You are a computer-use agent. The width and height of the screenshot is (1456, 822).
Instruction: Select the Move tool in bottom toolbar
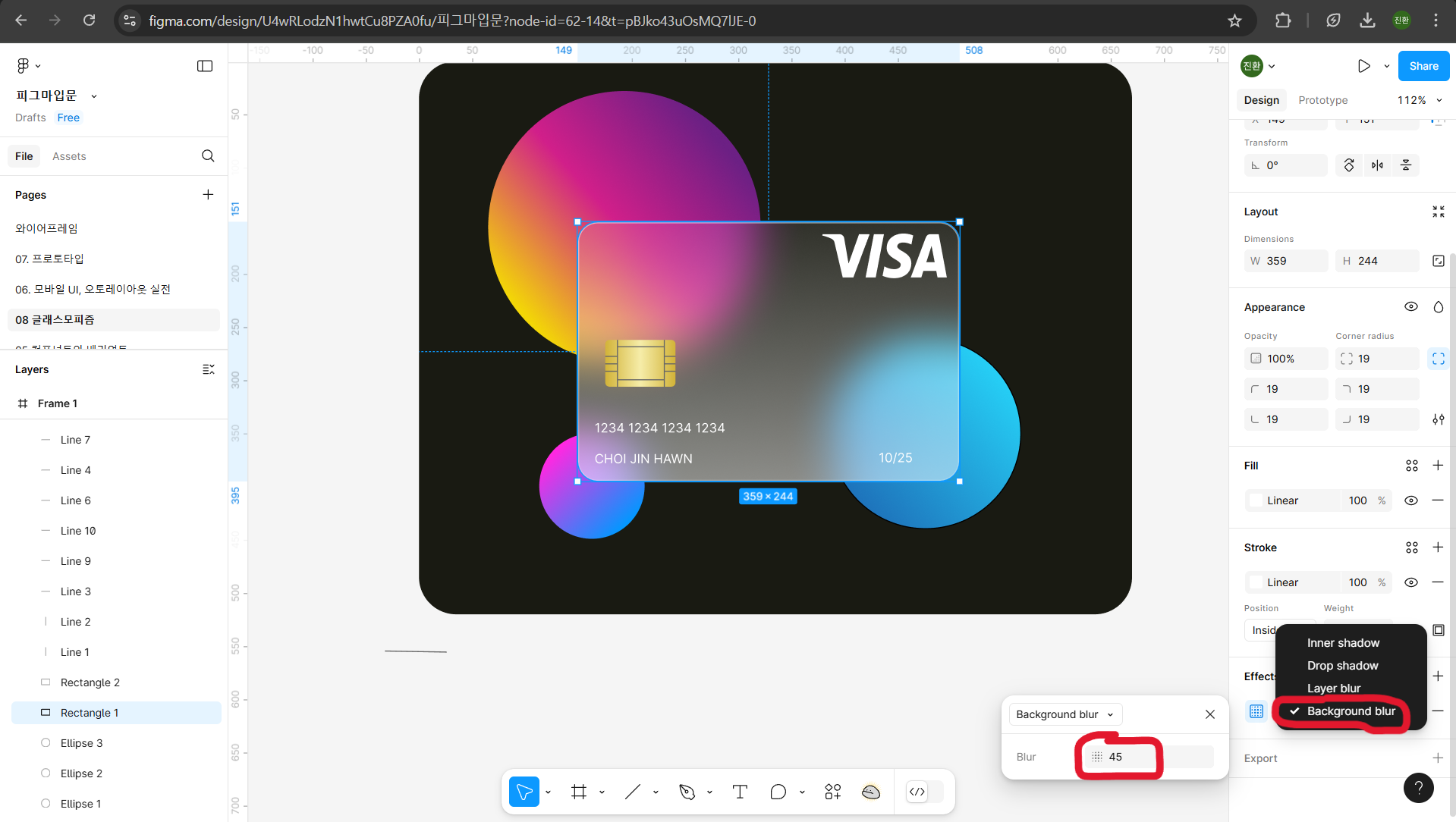[x=524, y=792]
